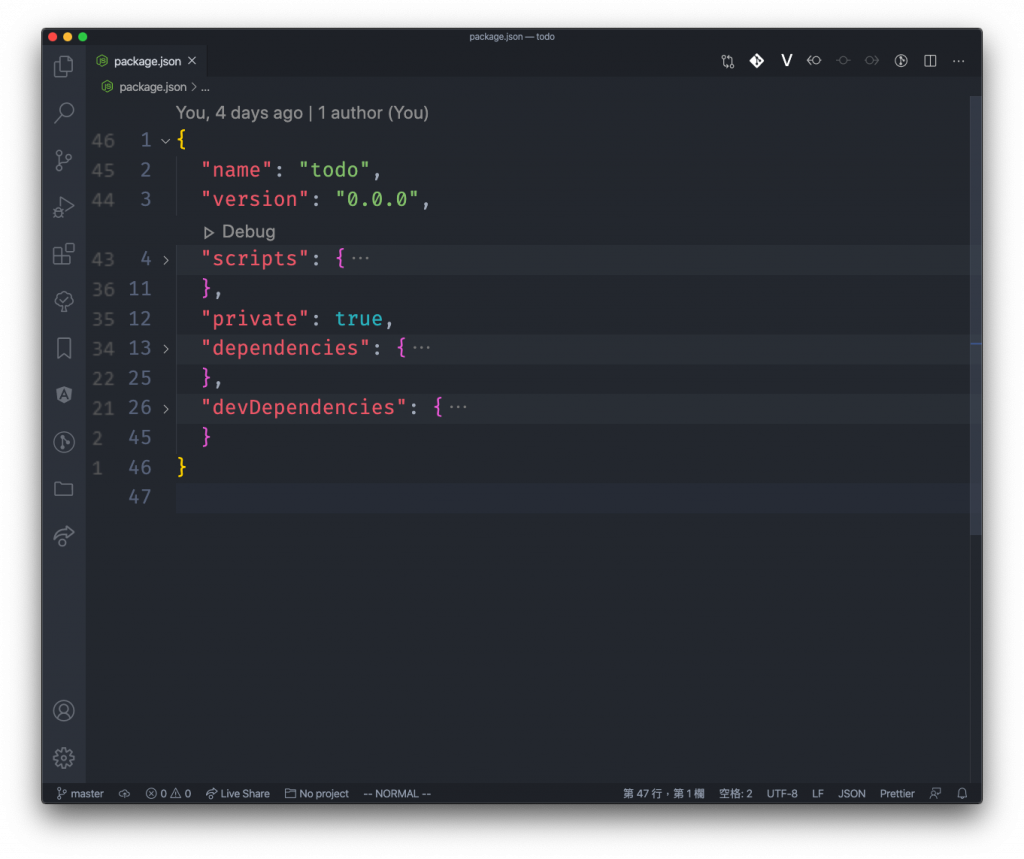Image resolution: width=1024 pixels, height=859 pixels.
Task: Click the sync cloud icon in status bar
Action: point(124,794)
